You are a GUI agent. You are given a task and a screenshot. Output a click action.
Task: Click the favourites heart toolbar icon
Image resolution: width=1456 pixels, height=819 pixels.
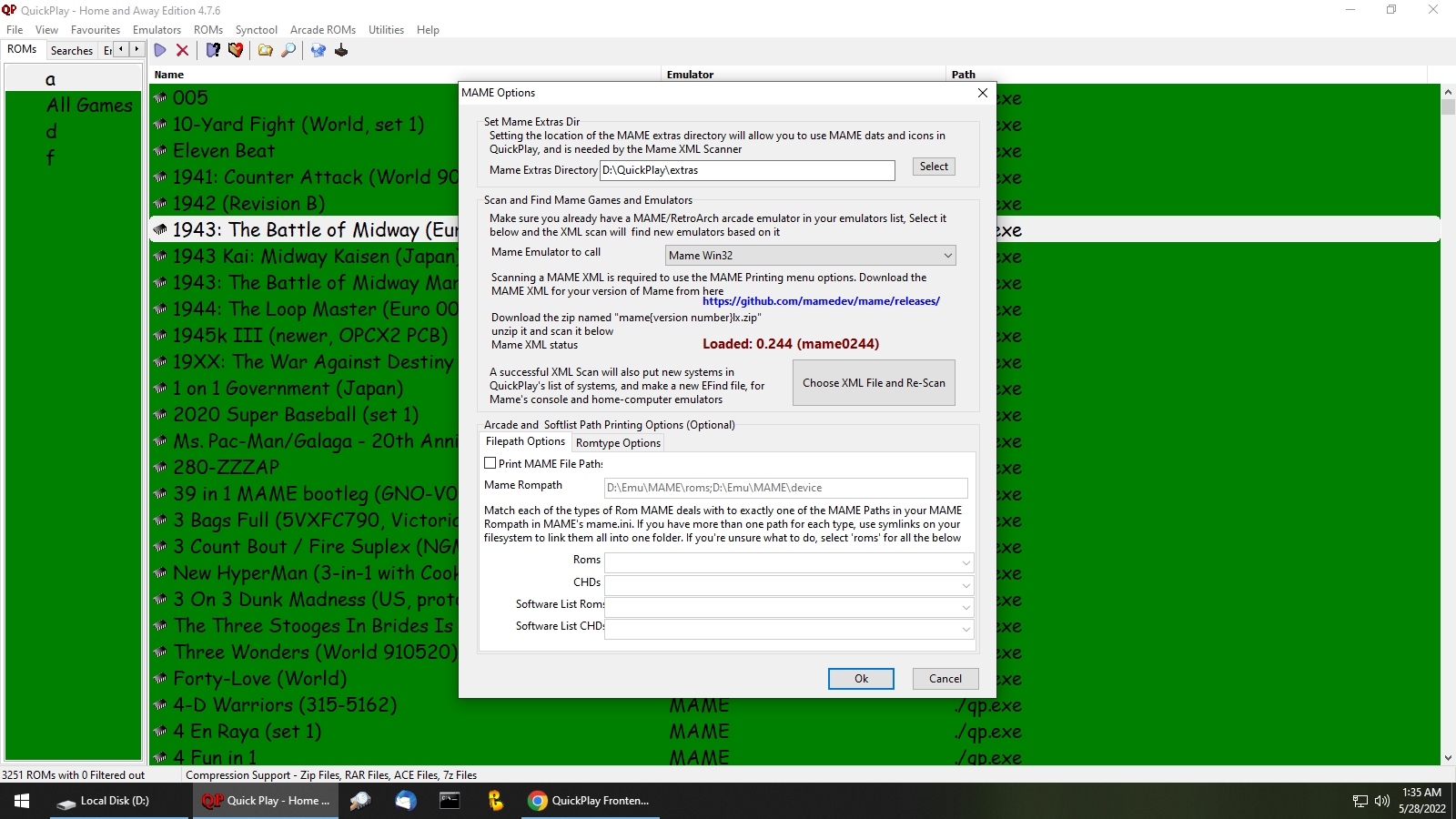(x=236, y=50)
